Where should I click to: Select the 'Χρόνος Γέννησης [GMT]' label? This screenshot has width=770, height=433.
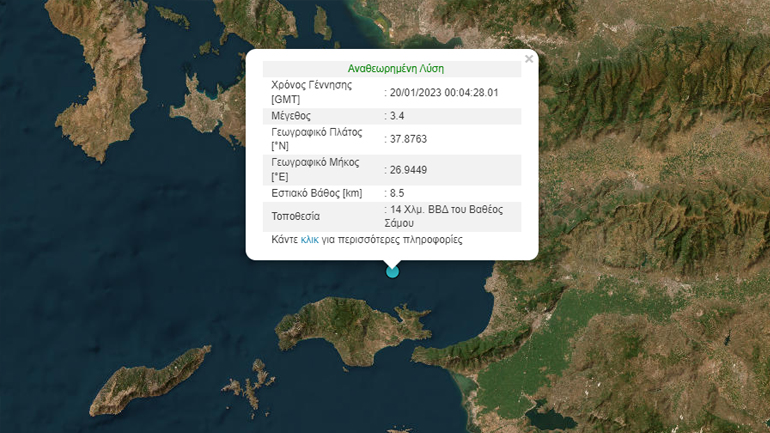coord(312,92)
